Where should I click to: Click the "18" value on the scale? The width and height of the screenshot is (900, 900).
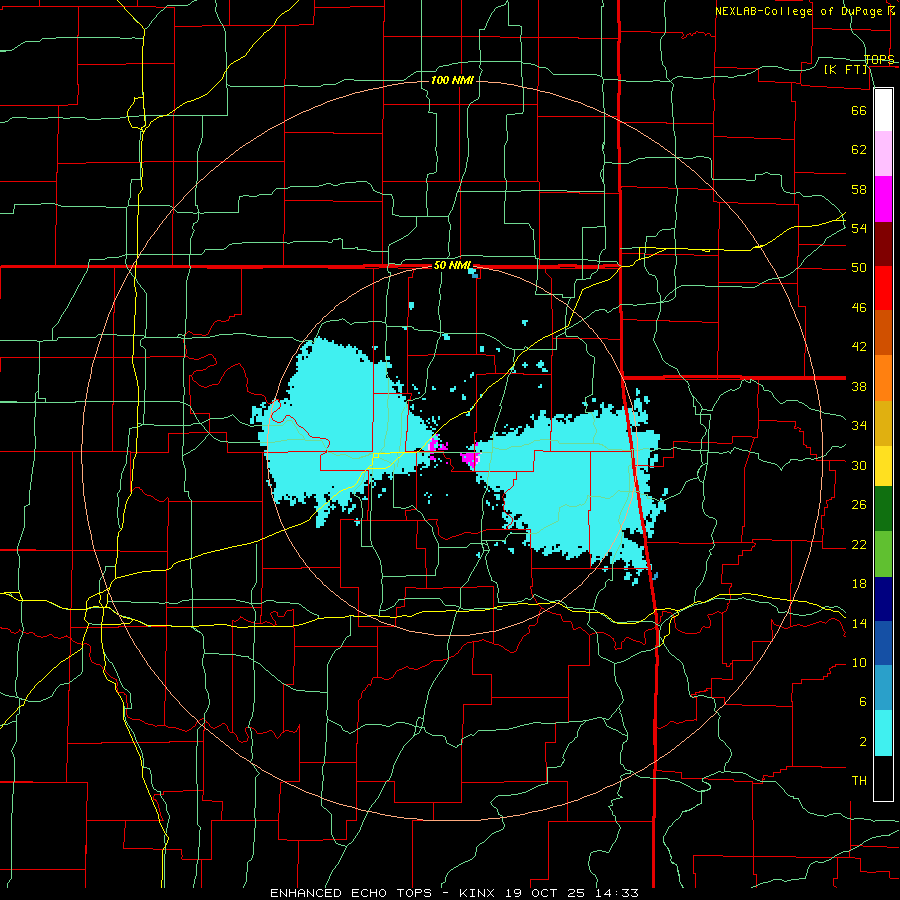tap(859, 584)
